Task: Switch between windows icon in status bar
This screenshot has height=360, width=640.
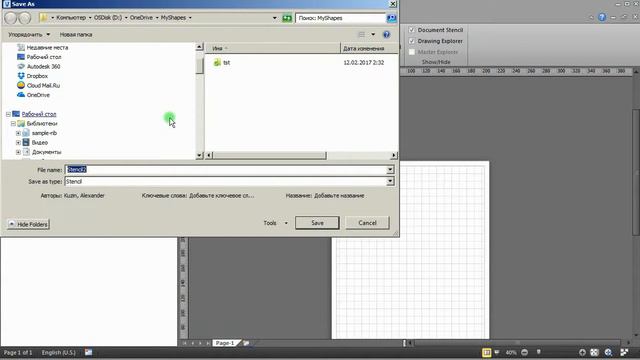Action: (x=624, y=352)
